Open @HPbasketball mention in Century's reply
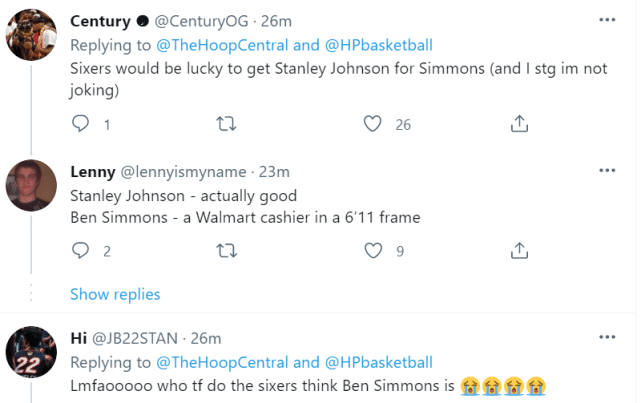 coord(379,46)
